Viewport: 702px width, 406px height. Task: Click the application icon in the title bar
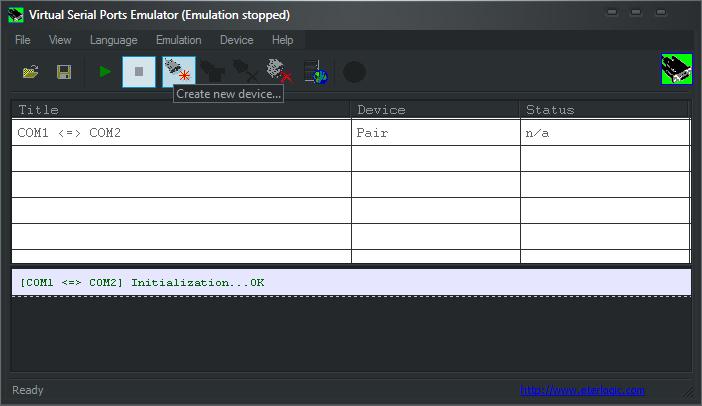click(16, 15)
